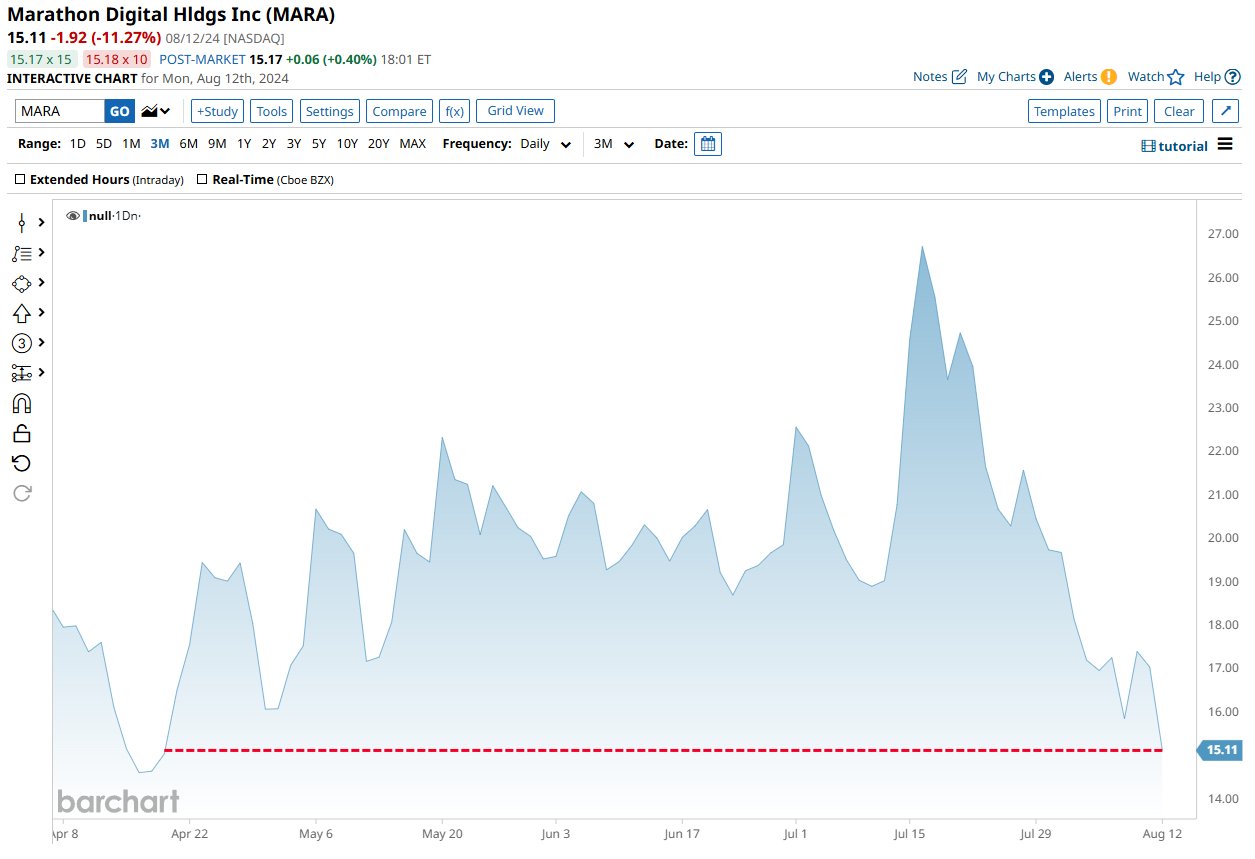
Task: Click the f(x) expressions button
Action: point(455,111)
